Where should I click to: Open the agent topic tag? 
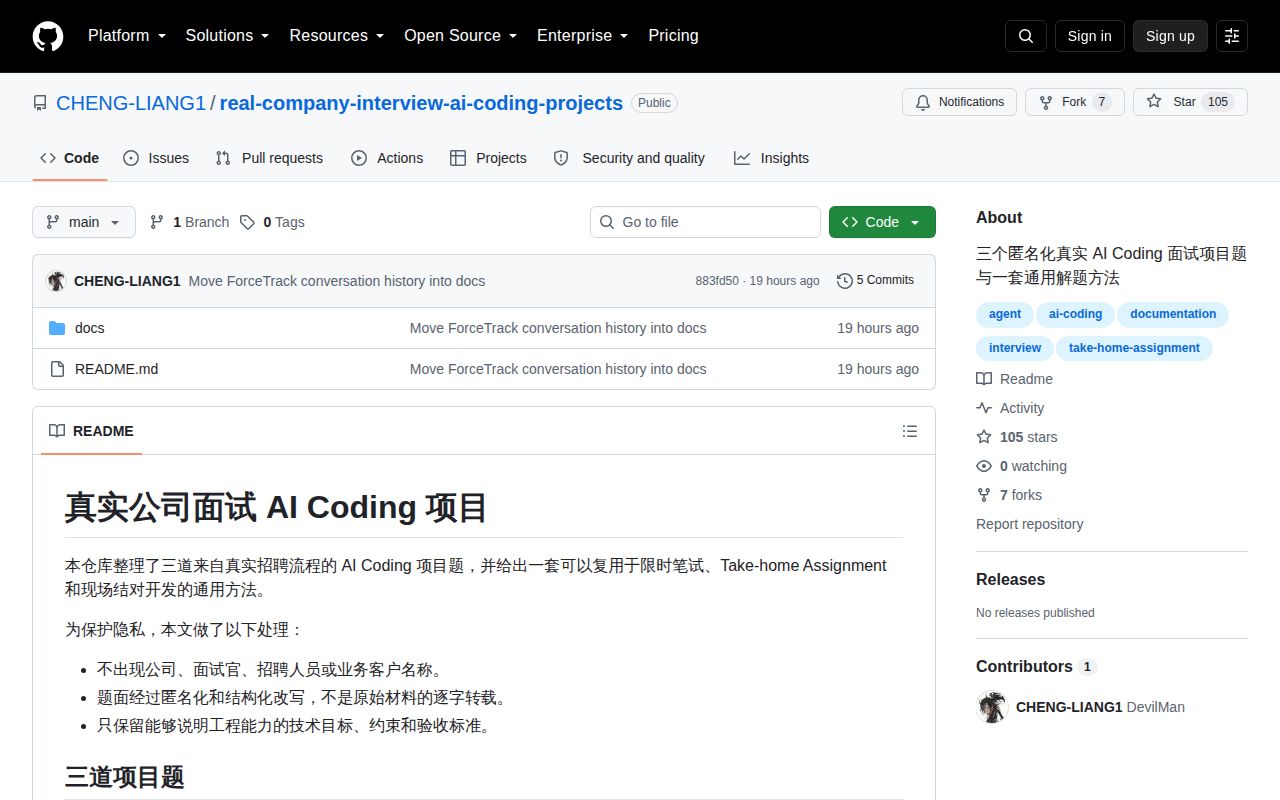1005,314
